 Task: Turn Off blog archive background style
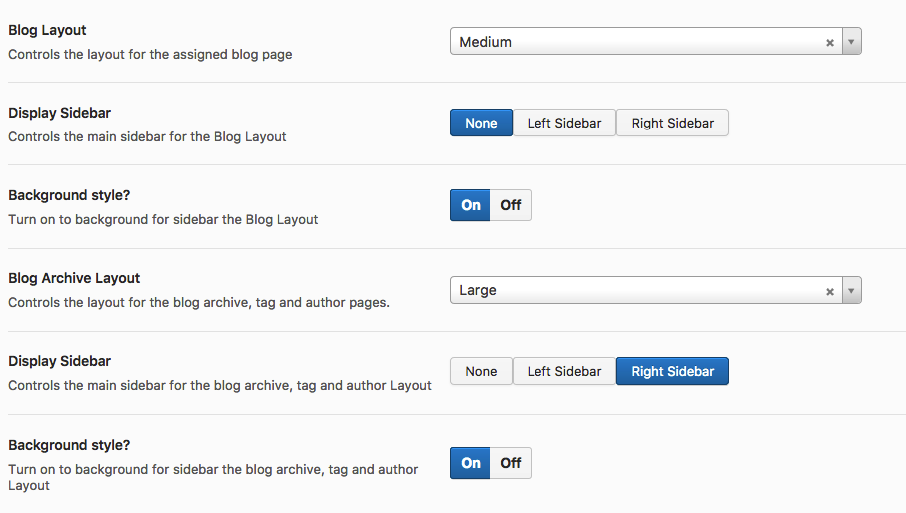pyautogui.click(x=511, y=463)
